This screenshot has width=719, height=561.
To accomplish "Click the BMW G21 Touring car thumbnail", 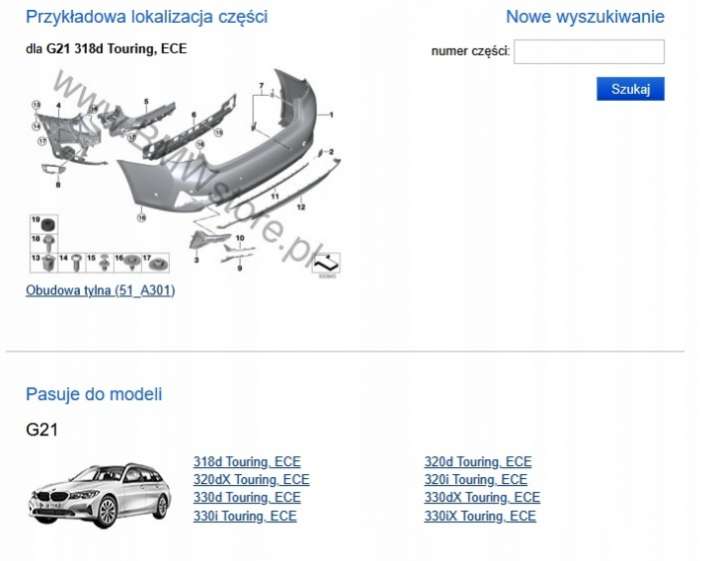I will [x=100, y=495].
